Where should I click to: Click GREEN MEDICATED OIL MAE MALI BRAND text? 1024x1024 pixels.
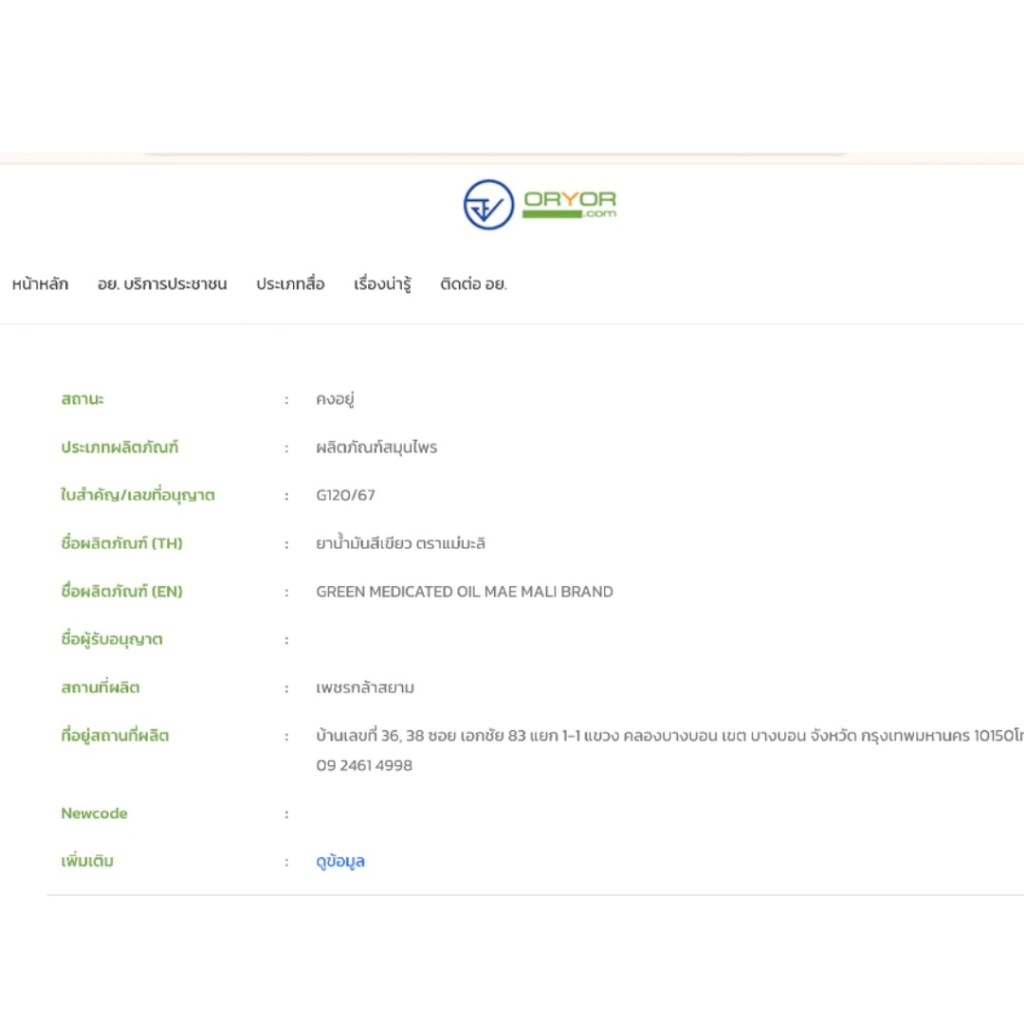pyautogui.click(x=464, y=592)
